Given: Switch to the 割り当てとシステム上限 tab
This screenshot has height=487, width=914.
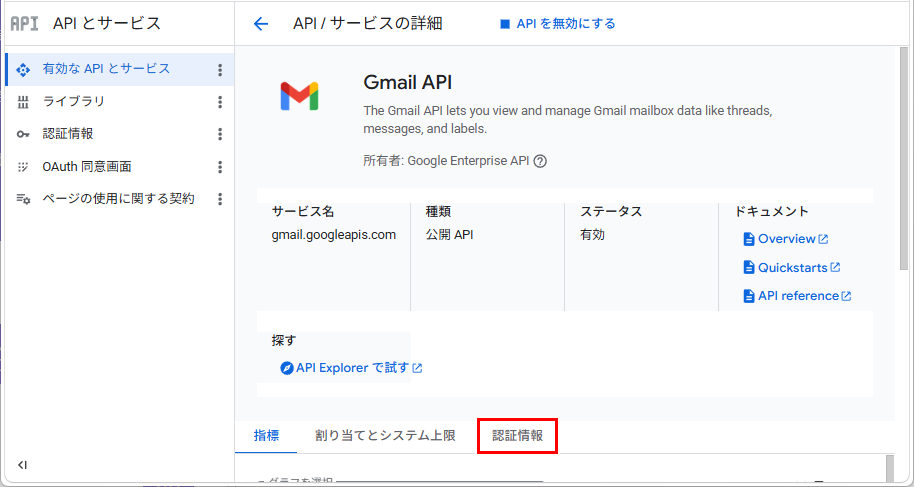Looking at the screenshot, I should [x=385, y=436].
